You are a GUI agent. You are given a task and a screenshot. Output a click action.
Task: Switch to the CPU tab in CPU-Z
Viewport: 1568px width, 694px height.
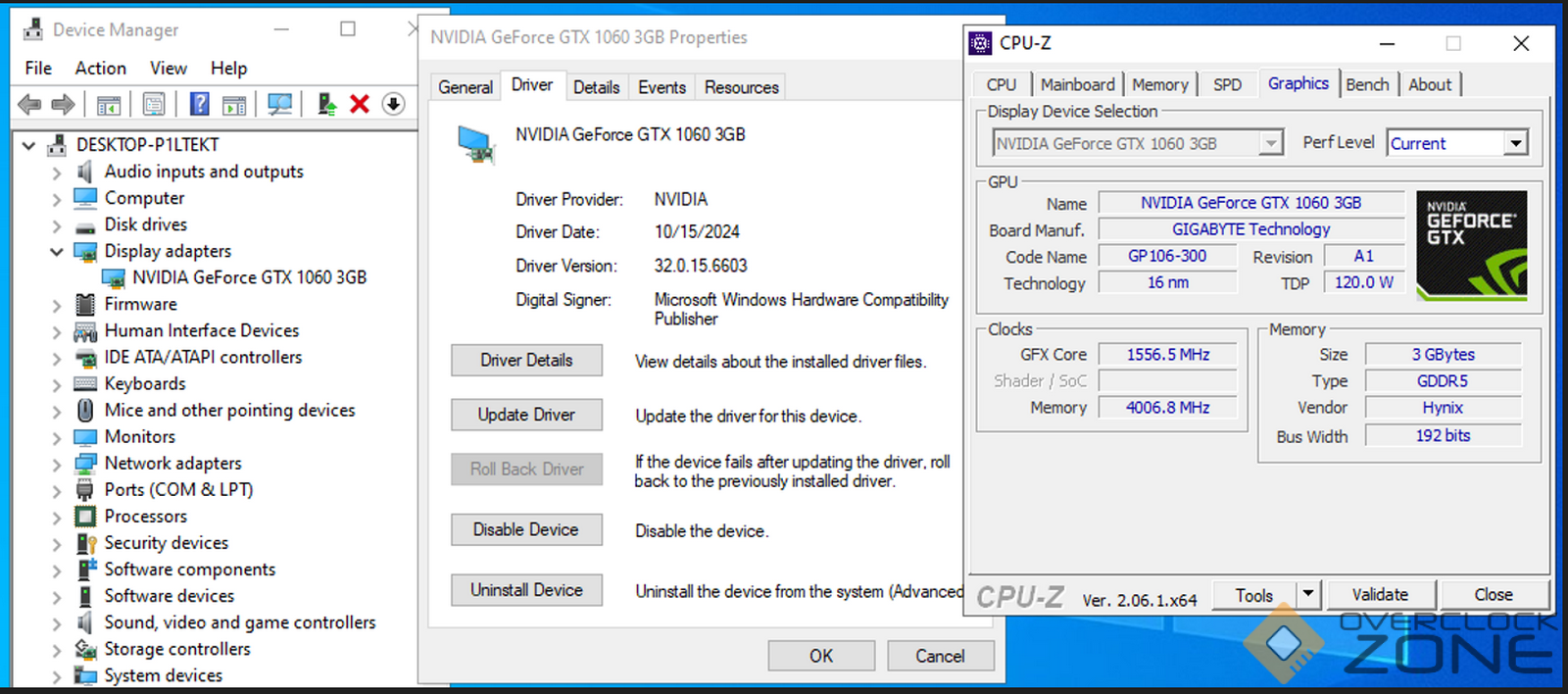coord(1002,85)
